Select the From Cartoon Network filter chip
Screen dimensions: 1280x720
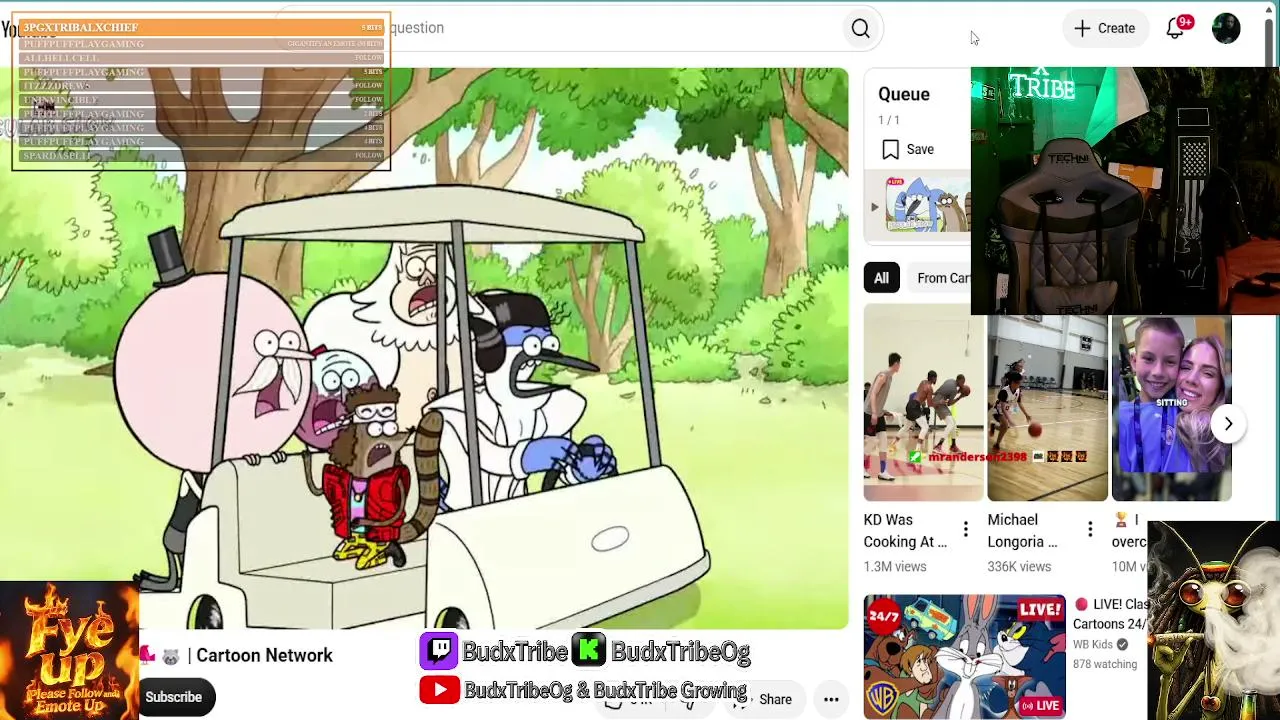click(942, 278)
